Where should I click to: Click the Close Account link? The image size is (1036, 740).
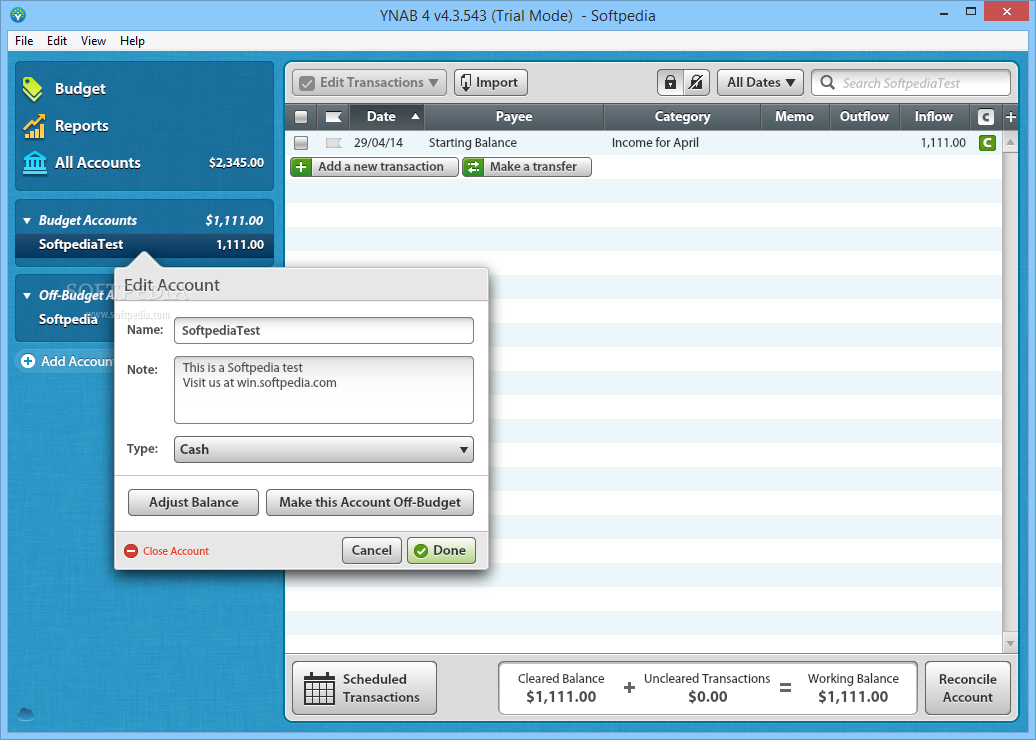(176, 551)
